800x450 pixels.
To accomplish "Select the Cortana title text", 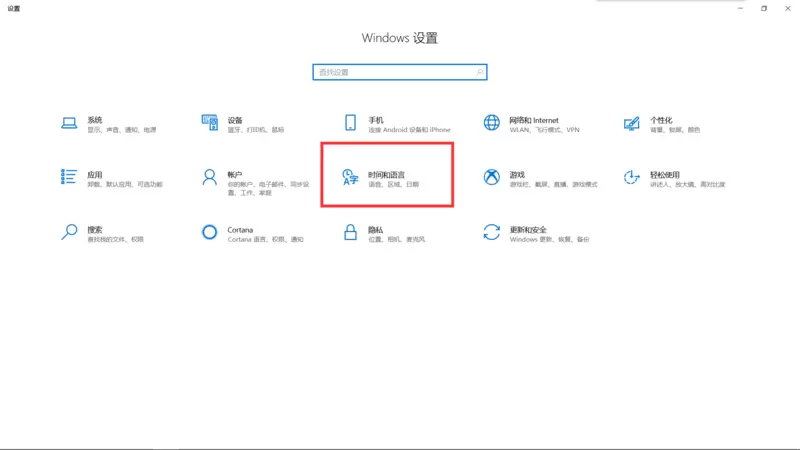I will pyautogui.click(x=240, y=230).
